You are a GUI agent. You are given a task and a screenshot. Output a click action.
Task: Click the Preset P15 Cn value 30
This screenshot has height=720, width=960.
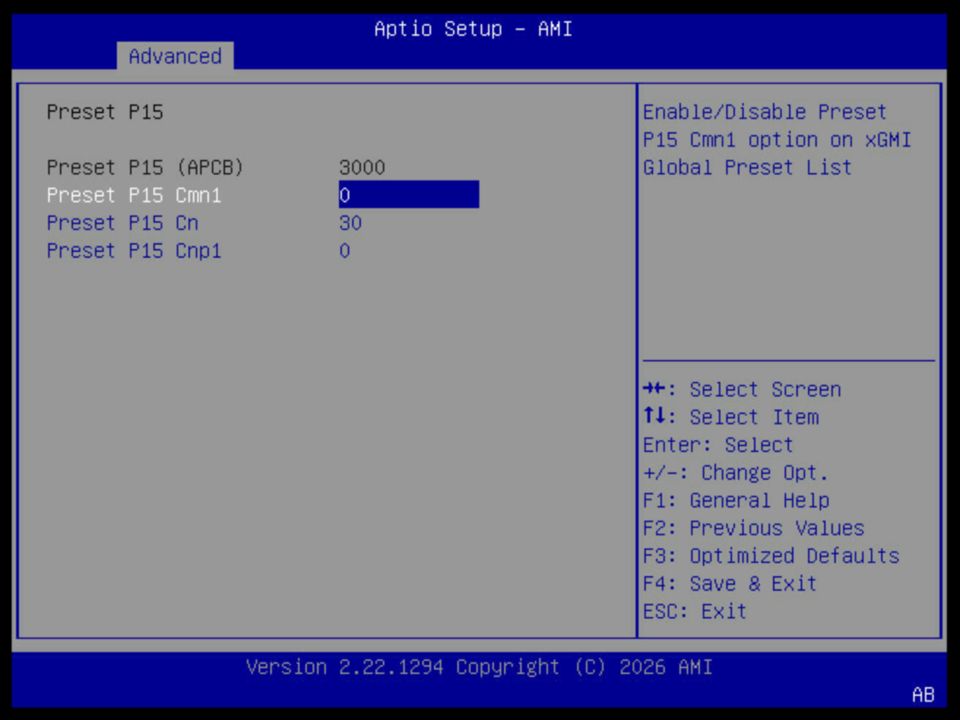350,223
